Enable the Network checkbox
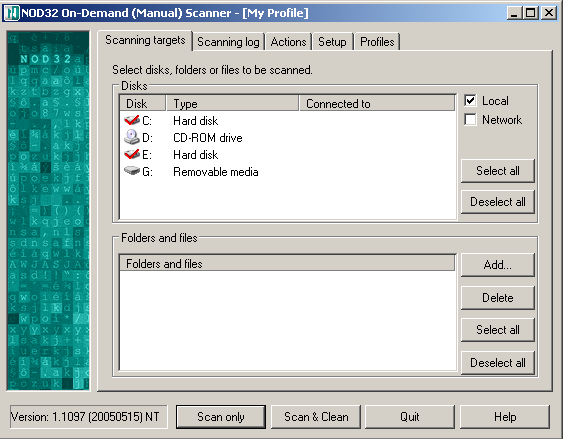The width and height of the screenshot is (563, 439). coord(470,120)
